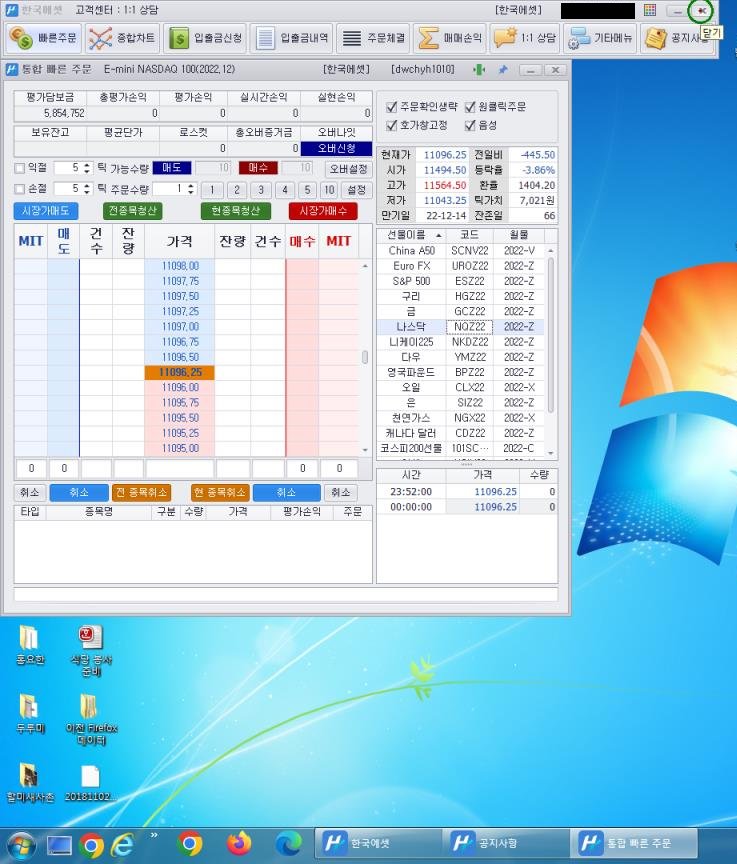Click the price cell 11098.00
Viewport: 737px width, 864px height.
(180, 266)
